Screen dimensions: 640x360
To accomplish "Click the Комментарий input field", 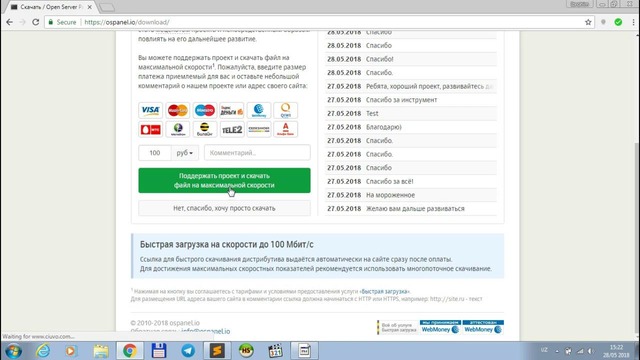I will tap(257, 153).
